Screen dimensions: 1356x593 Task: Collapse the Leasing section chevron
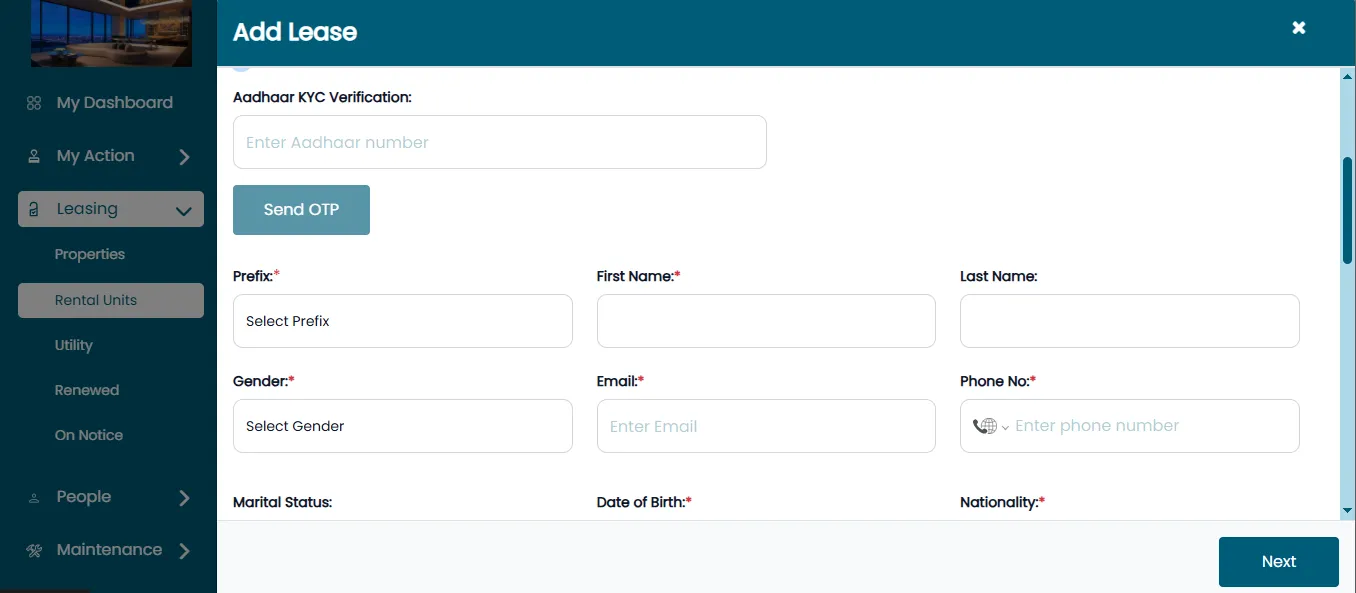click(x=184, y=210)
